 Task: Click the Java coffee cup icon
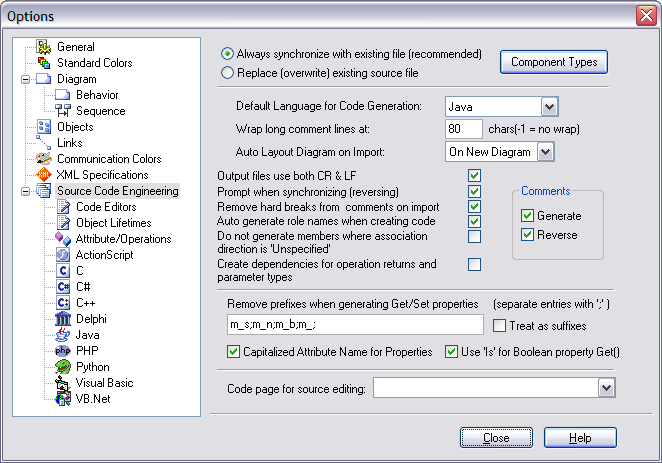click(63, 335)
